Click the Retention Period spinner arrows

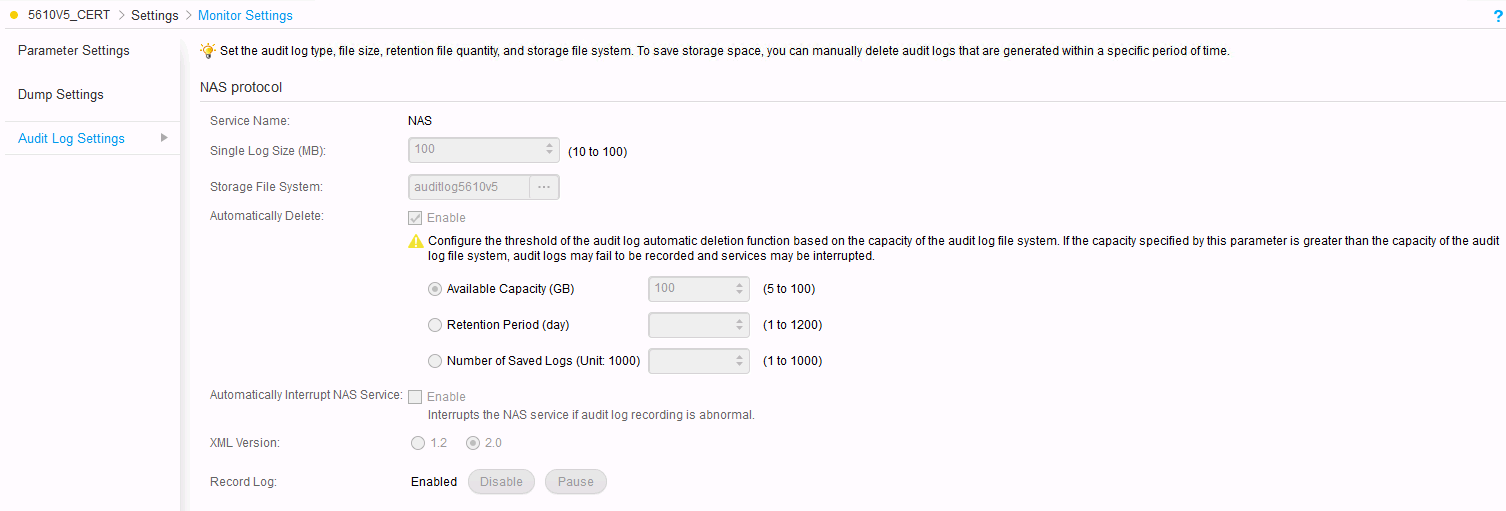click(x=740, y=325)
